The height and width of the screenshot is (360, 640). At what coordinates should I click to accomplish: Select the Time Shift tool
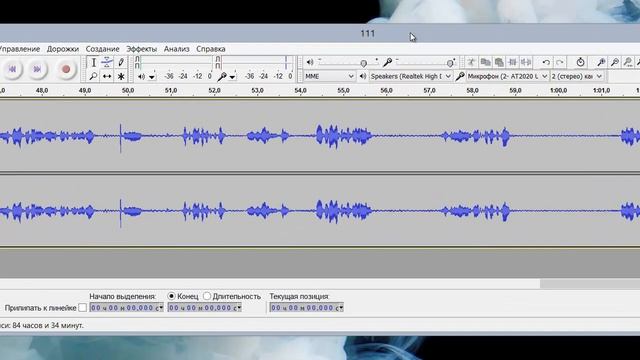point(107,76)
